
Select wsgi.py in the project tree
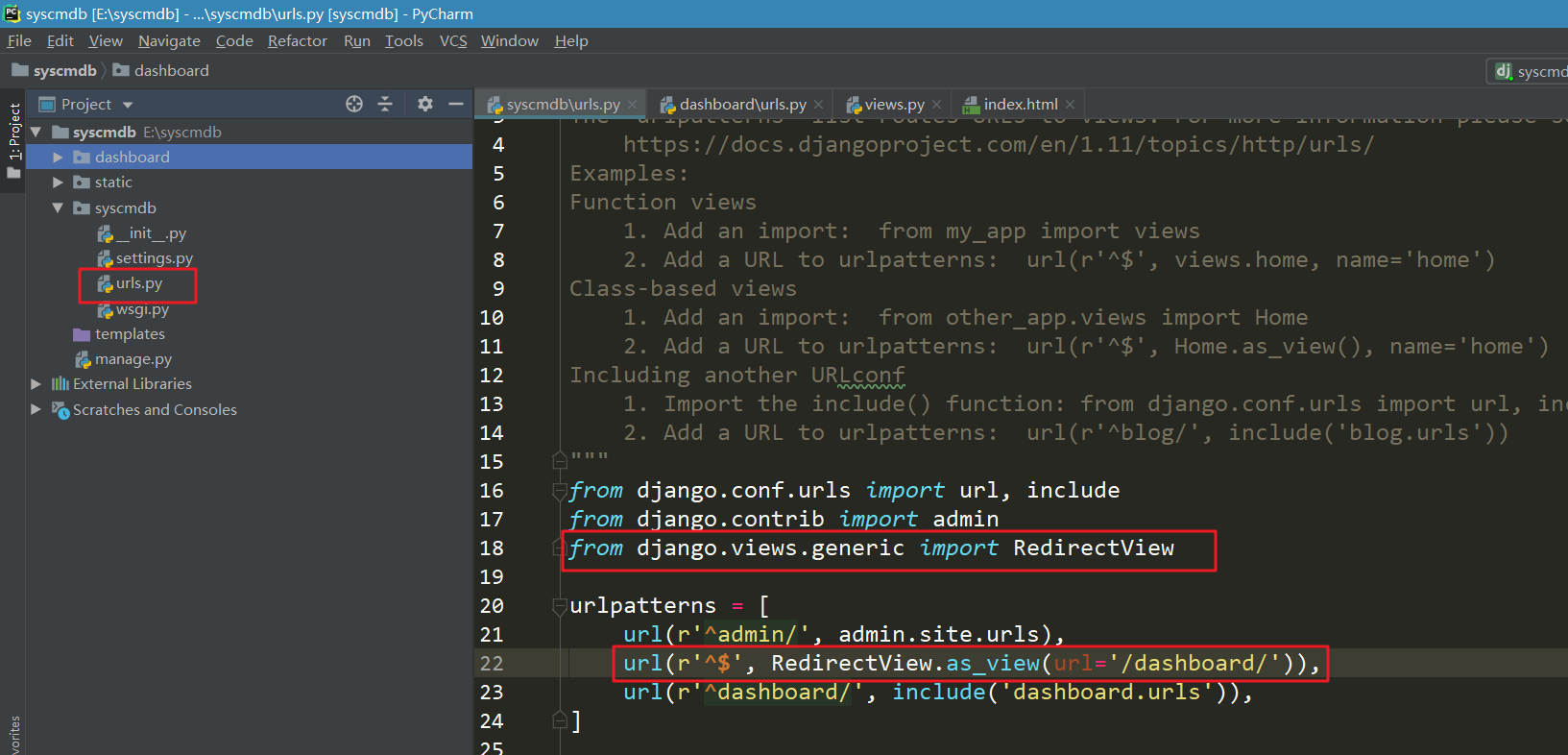pos(142,309)
